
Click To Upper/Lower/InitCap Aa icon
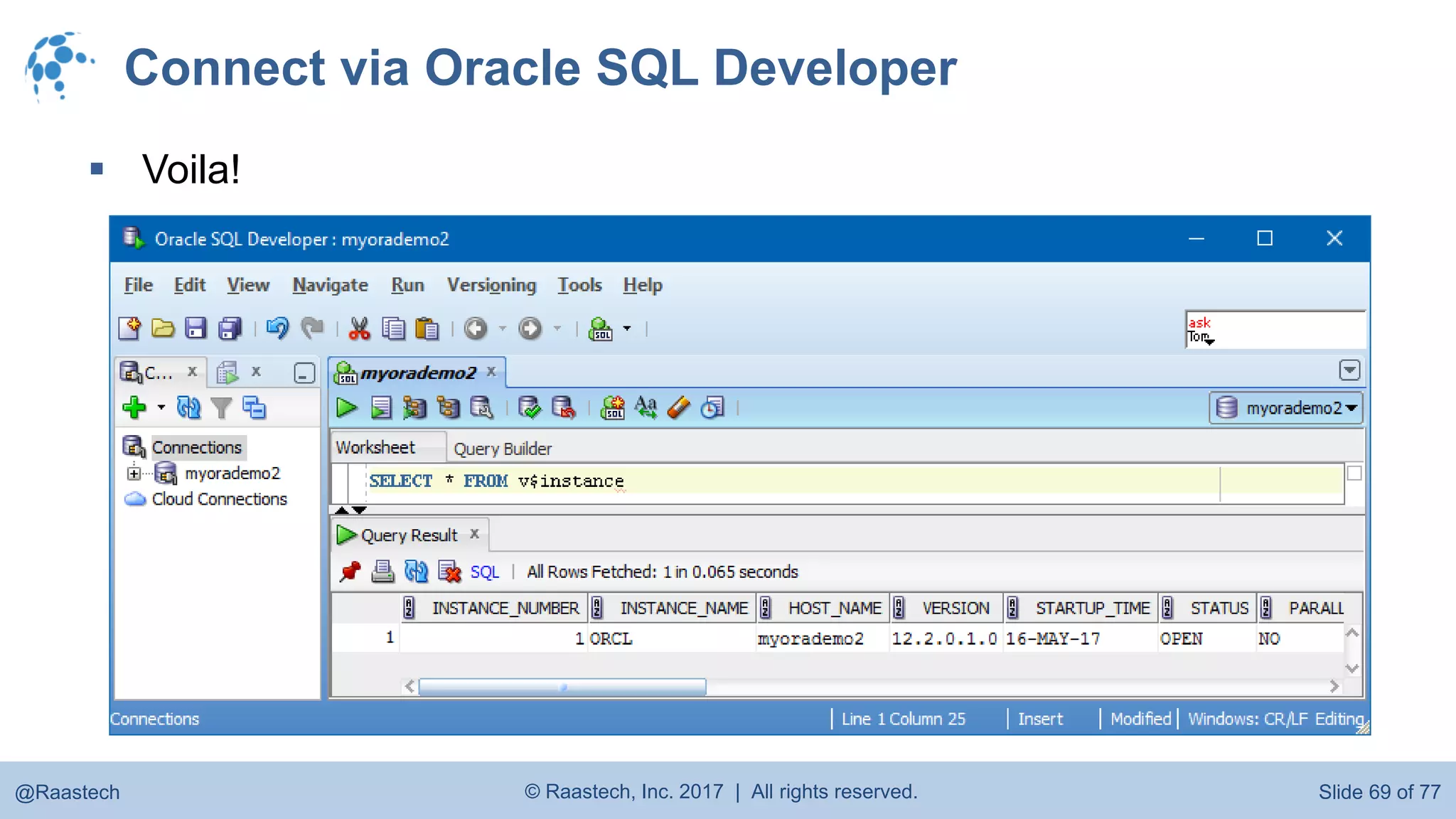click(x=646, y=408)
